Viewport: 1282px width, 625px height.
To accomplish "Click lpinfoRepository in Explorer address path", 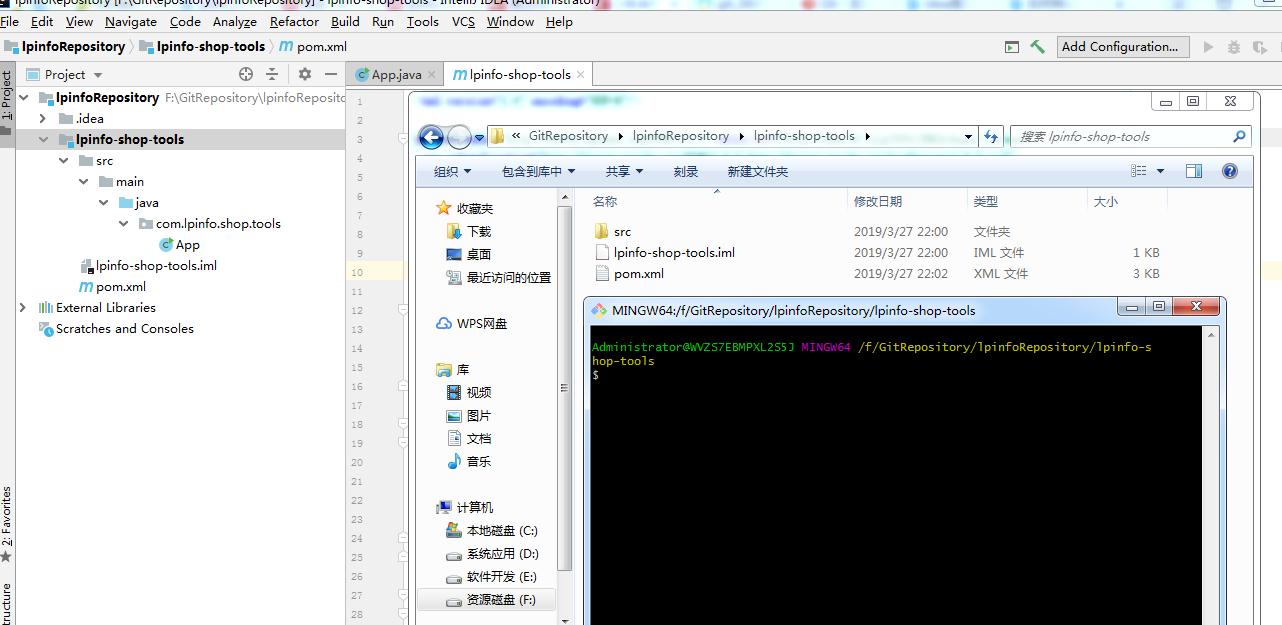I will [681, 136].
